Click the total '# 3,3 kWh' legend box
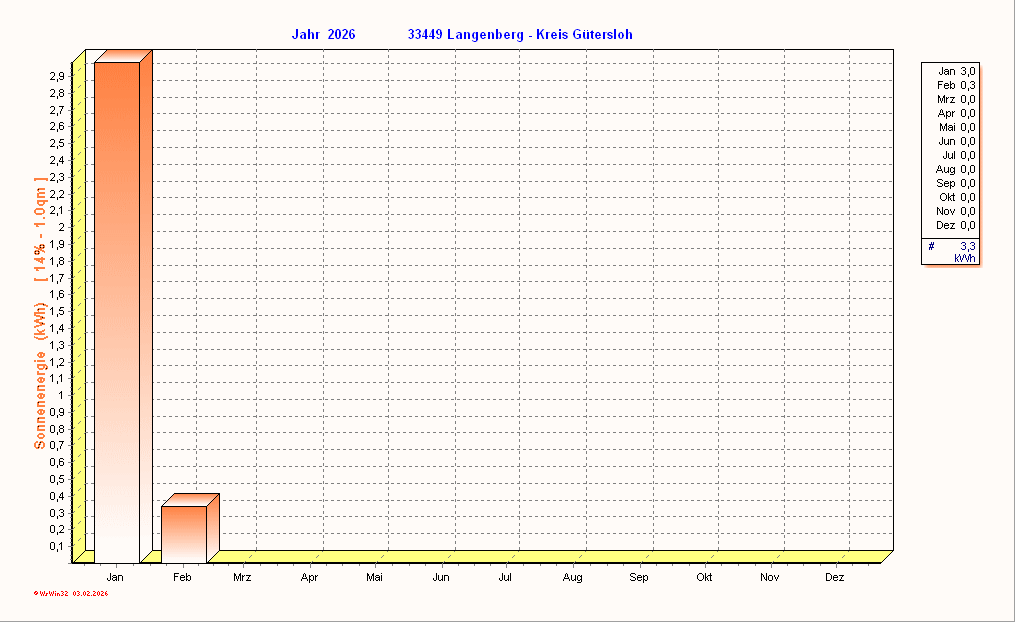Screen dimensions: 1015x622 click(951, 251)
